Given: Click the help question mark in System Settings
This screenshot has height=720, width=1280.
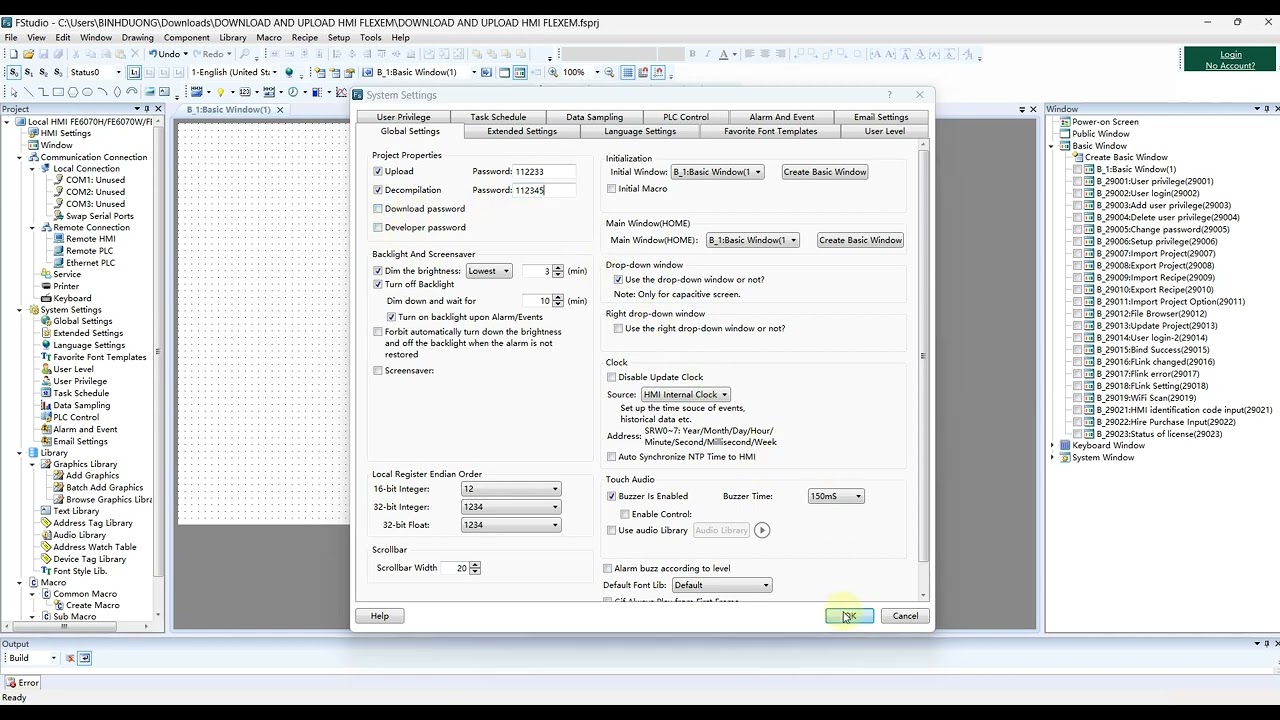Looking at the screenshot, I should point(890,95).
